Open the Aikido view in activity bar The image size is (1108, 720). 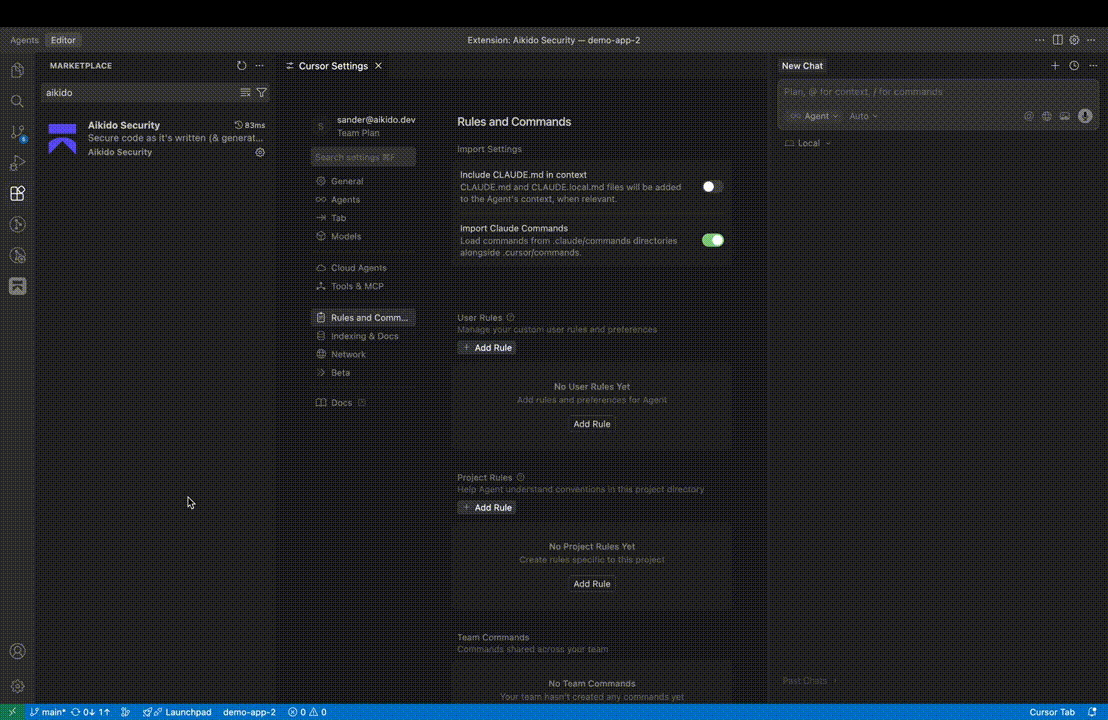(x=17, y=286)
